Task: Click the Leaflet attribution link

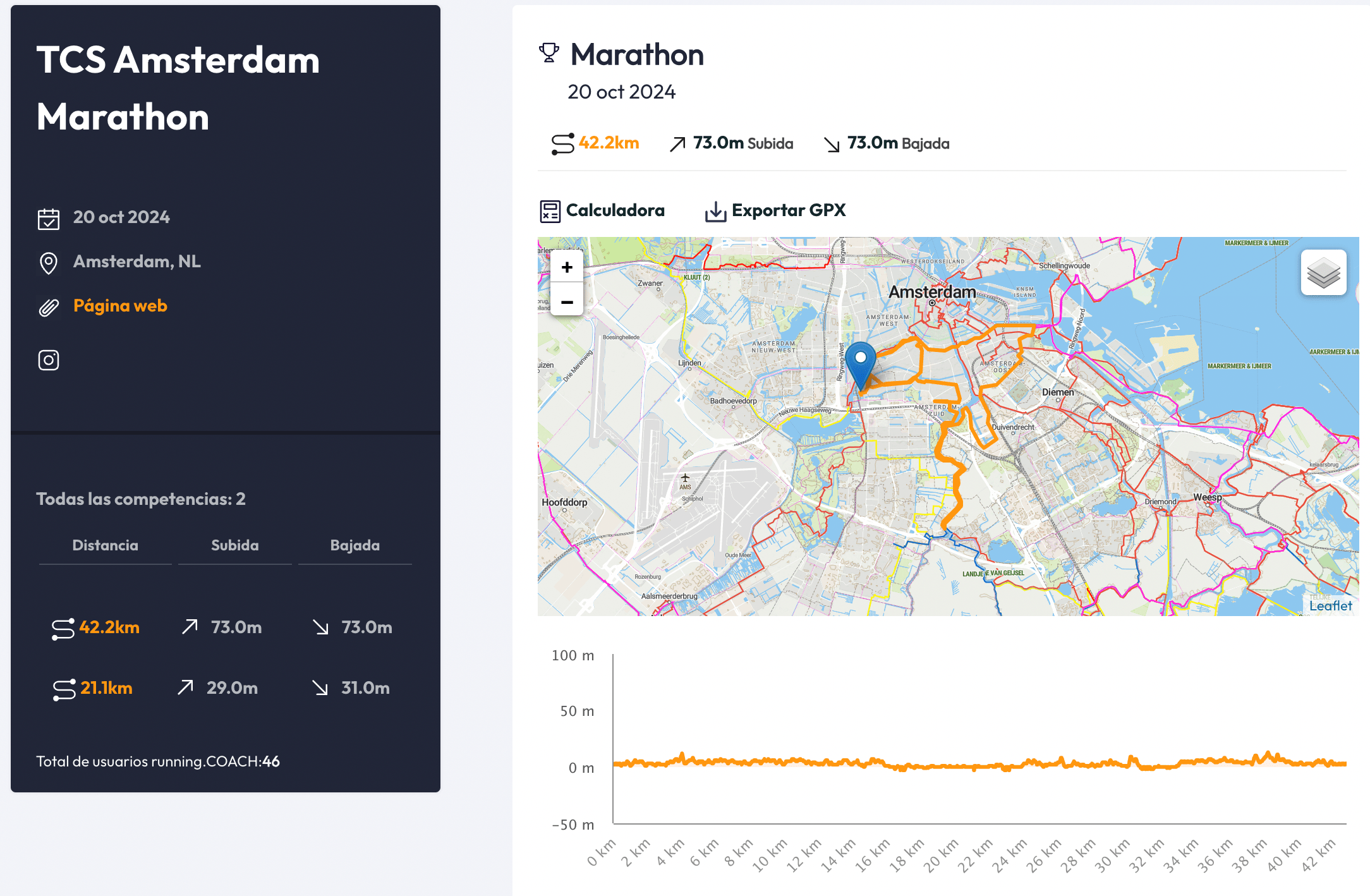Action: [x=1330, y=605]
